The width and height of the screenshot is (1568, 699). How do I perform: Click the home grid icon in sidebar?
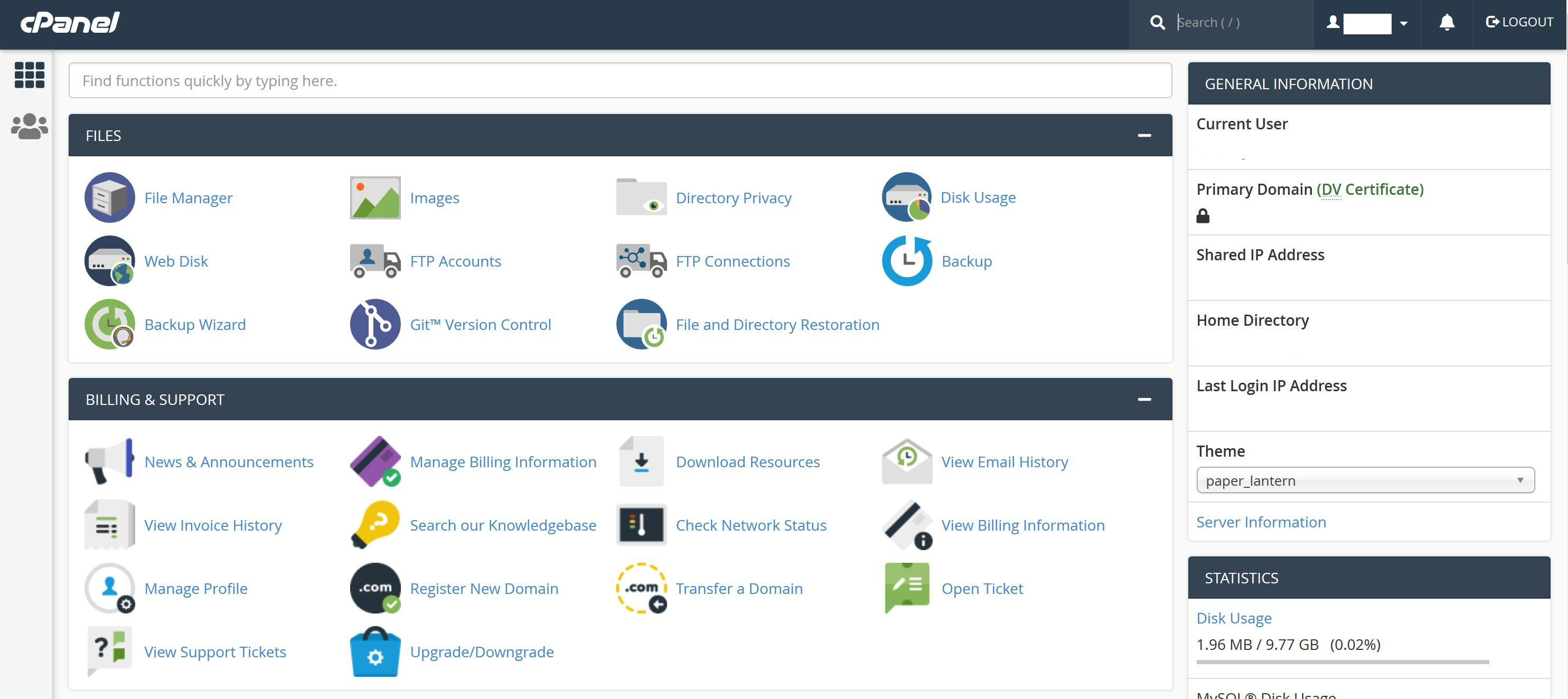tap(29, 75)
